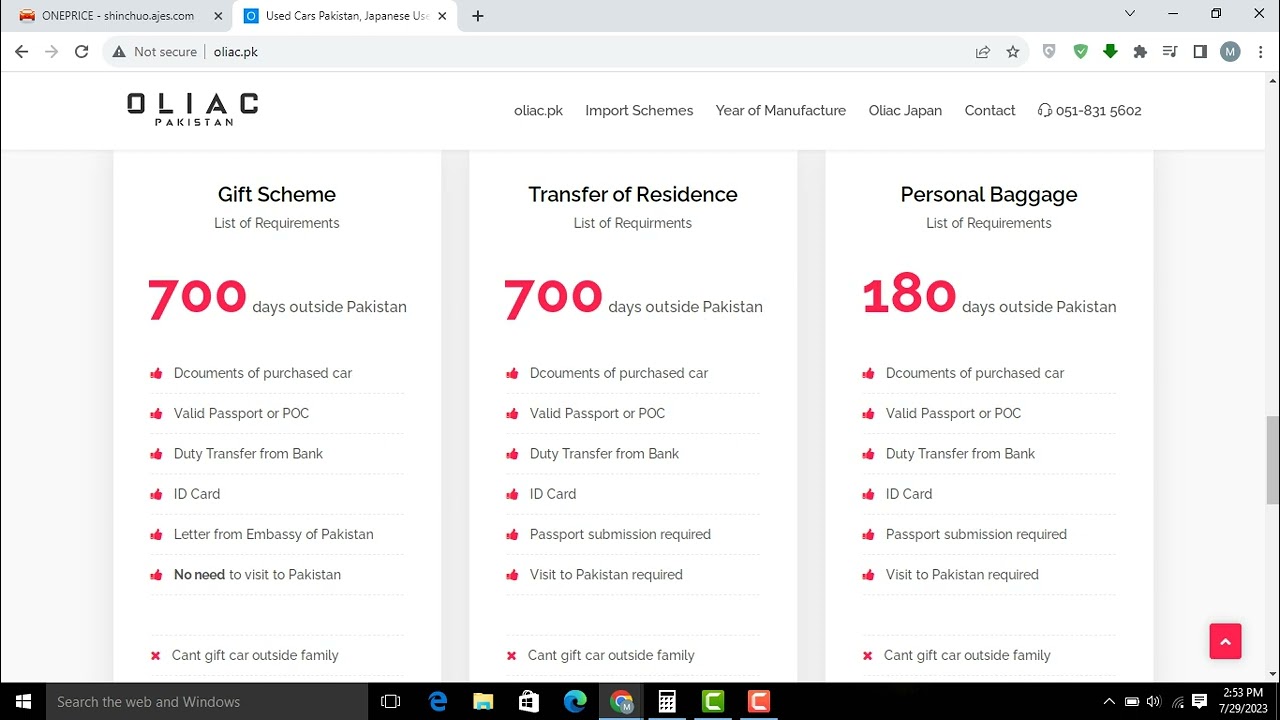Open new Microsoft Edge taskbar icon
This screenshot has height=720, width=1280.
coord(575,702)
